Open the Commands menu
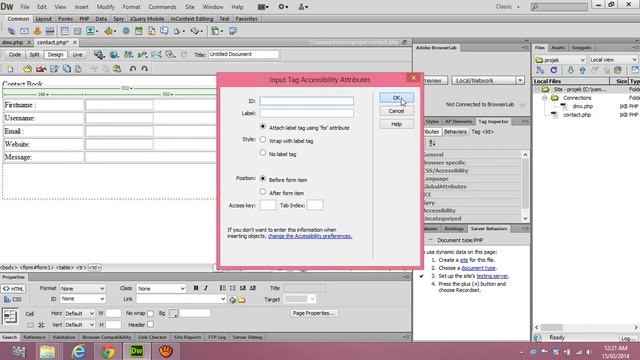This screenshot has width=640, height=360. coord(162,7)
